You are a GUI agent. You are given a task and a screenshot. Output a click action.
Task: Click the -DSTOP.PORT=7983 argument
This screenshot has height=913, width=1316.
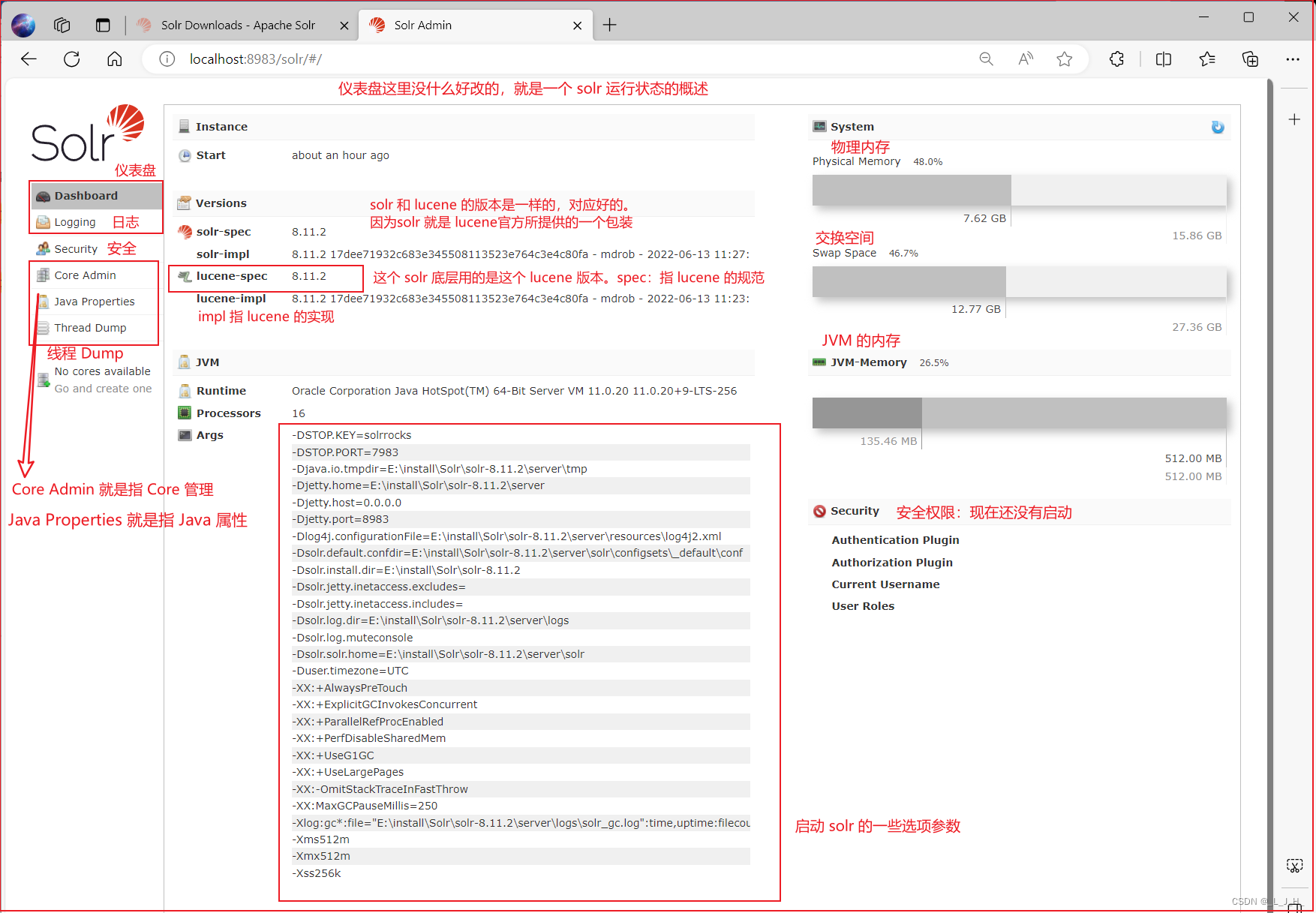click(345, 452)
